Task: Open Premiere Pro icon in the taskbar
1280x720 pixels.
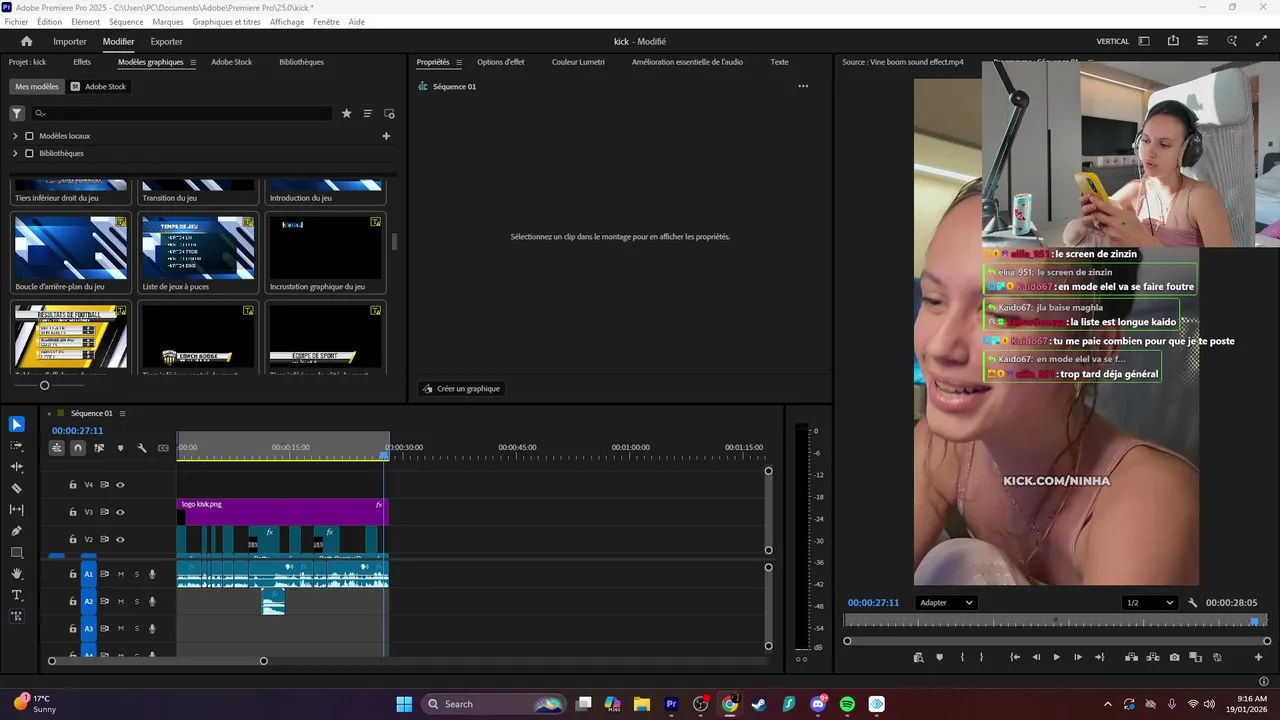Action: pyautogui.click(x=672, y=704)
